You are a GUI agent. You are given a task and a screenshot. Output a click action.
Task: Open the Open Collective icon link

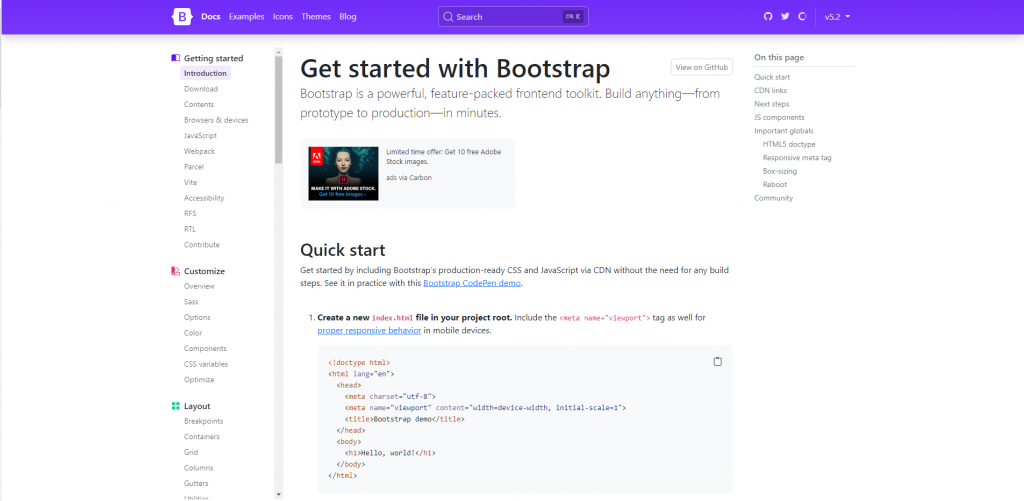(x=803, y=16)
